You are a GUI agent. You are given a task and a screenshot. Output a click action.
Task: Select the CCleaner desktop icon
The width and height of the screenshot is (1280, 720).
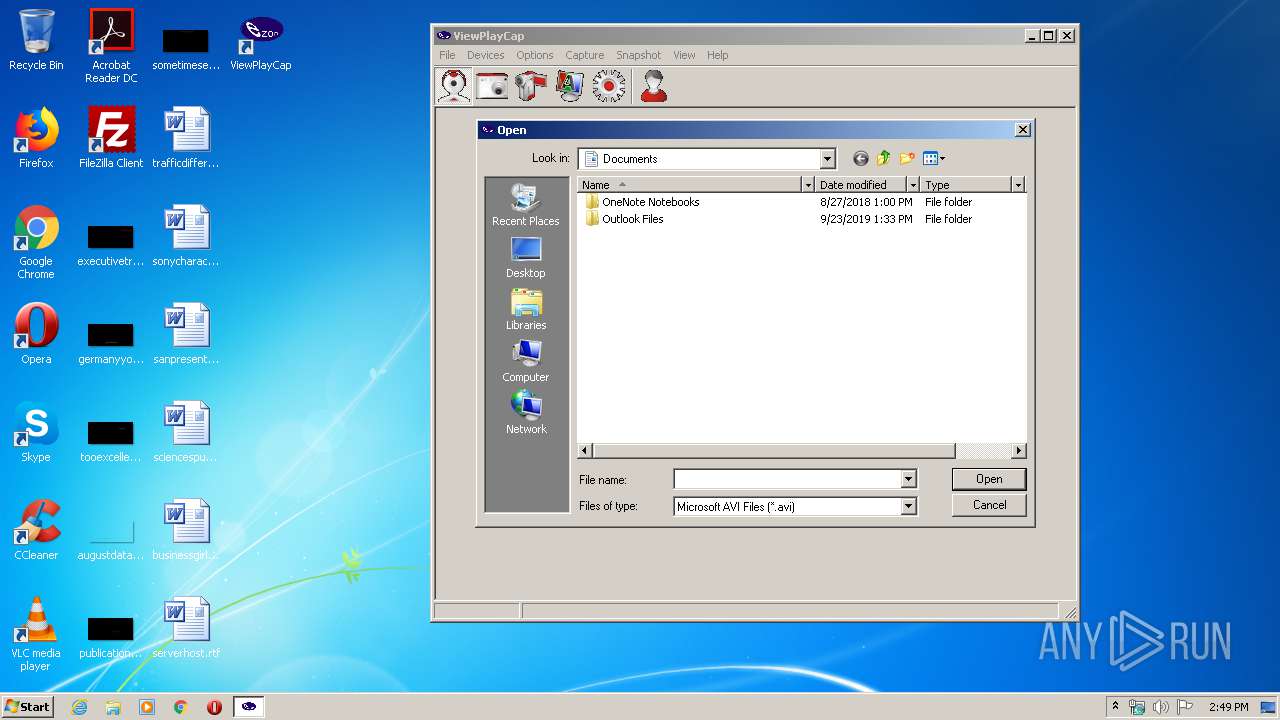click(36, 530)
